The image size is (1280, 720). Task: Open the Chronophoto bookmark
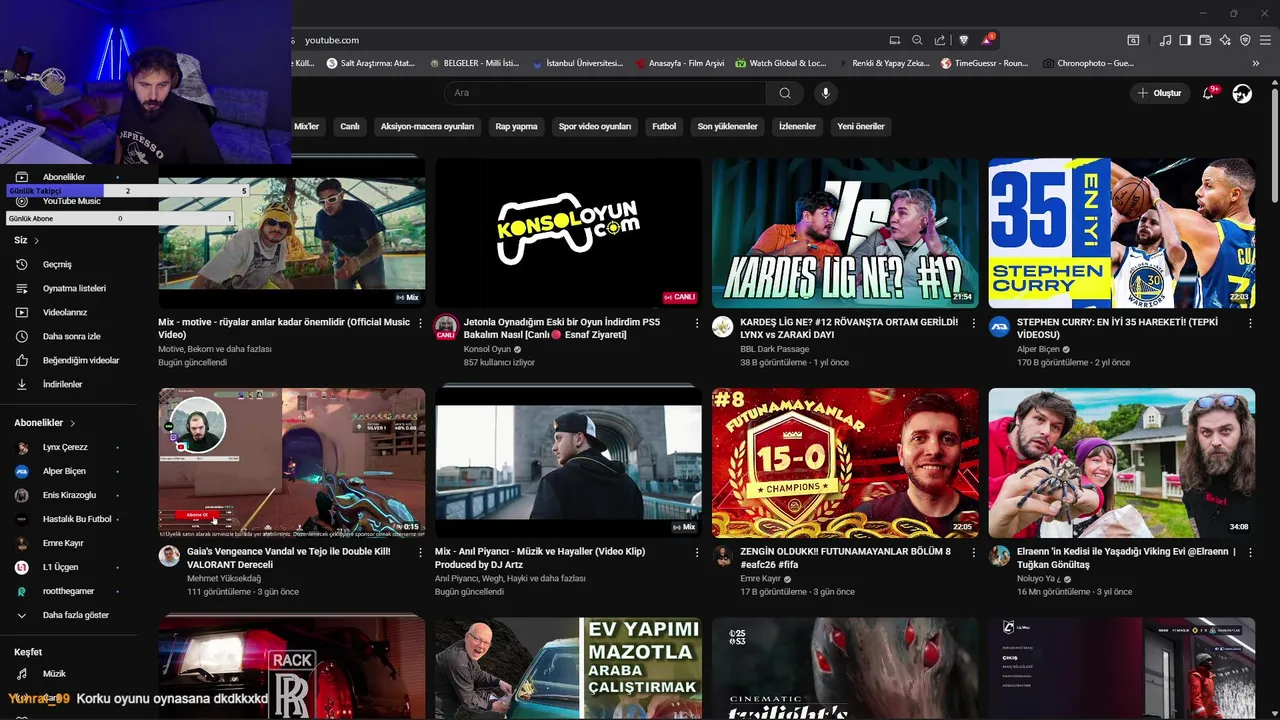(1088, 63)
